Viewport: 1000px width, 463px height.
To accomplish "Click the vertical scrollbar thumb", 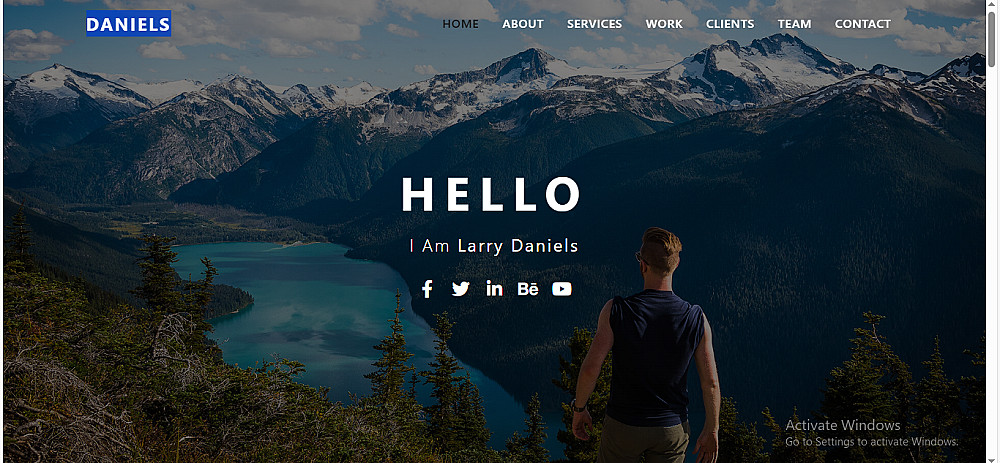I will pos(992,38).
